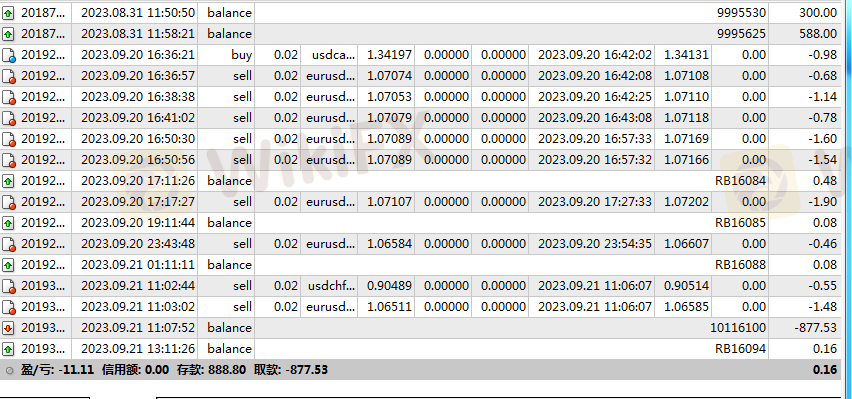Screen dimensions: 852x399
Task: Click comment 9995625
Action: [741, 34]
